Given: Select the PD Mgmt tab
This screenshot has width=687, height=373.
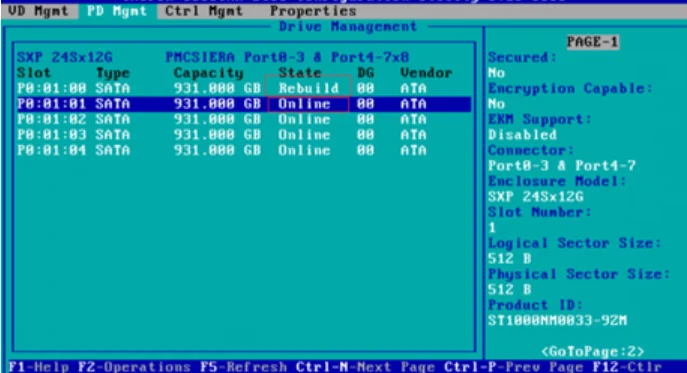Looking at the screenshot, I should point(117,11).
